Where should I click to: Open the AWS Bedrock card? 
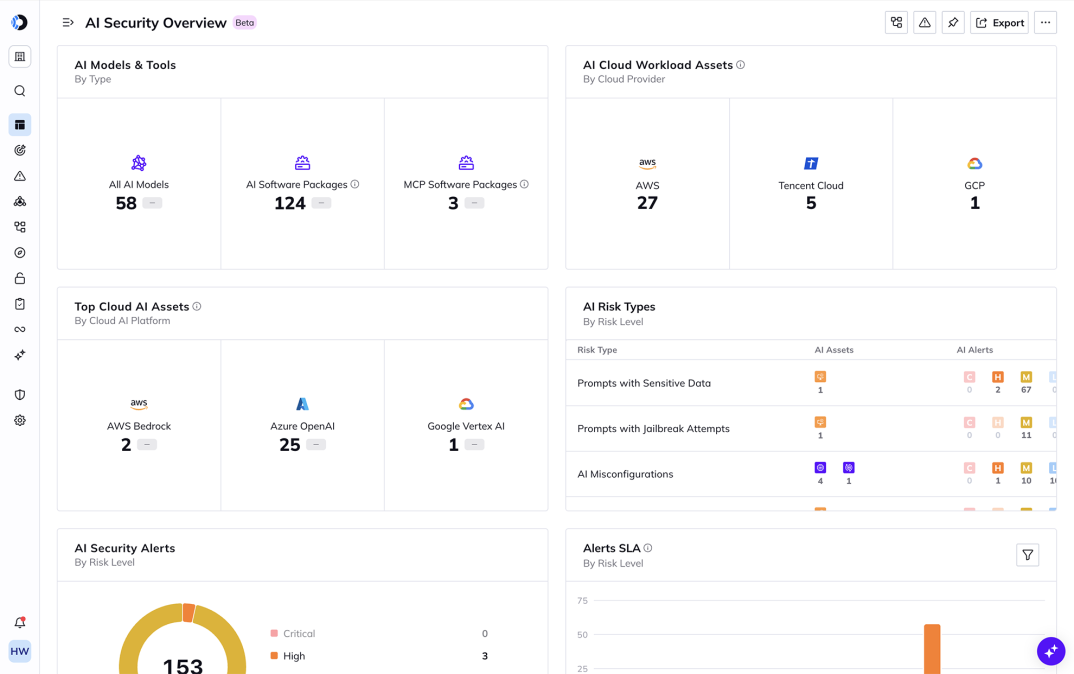139,425
